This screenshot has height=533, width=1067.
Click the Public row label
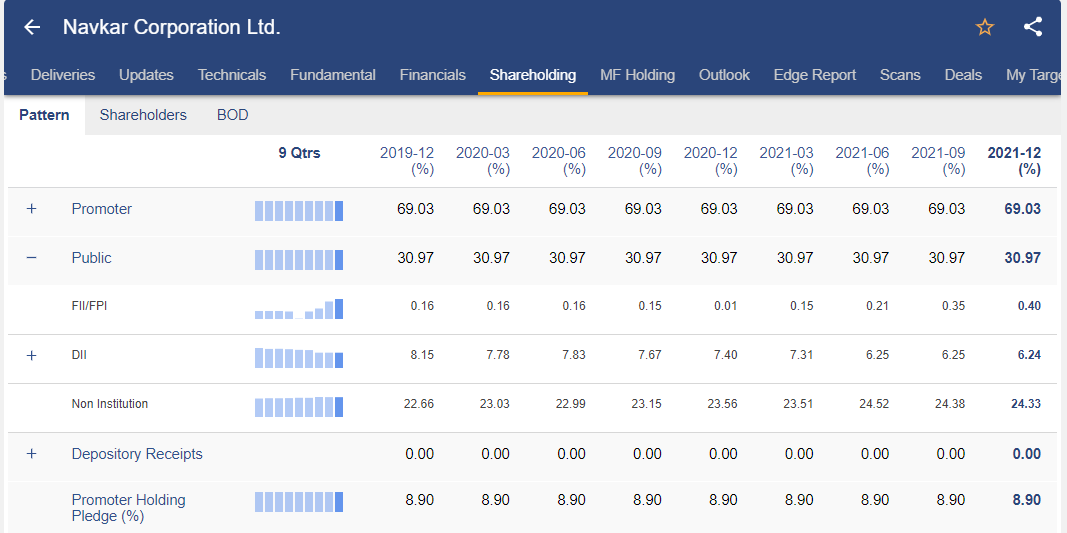coord(91,258)
